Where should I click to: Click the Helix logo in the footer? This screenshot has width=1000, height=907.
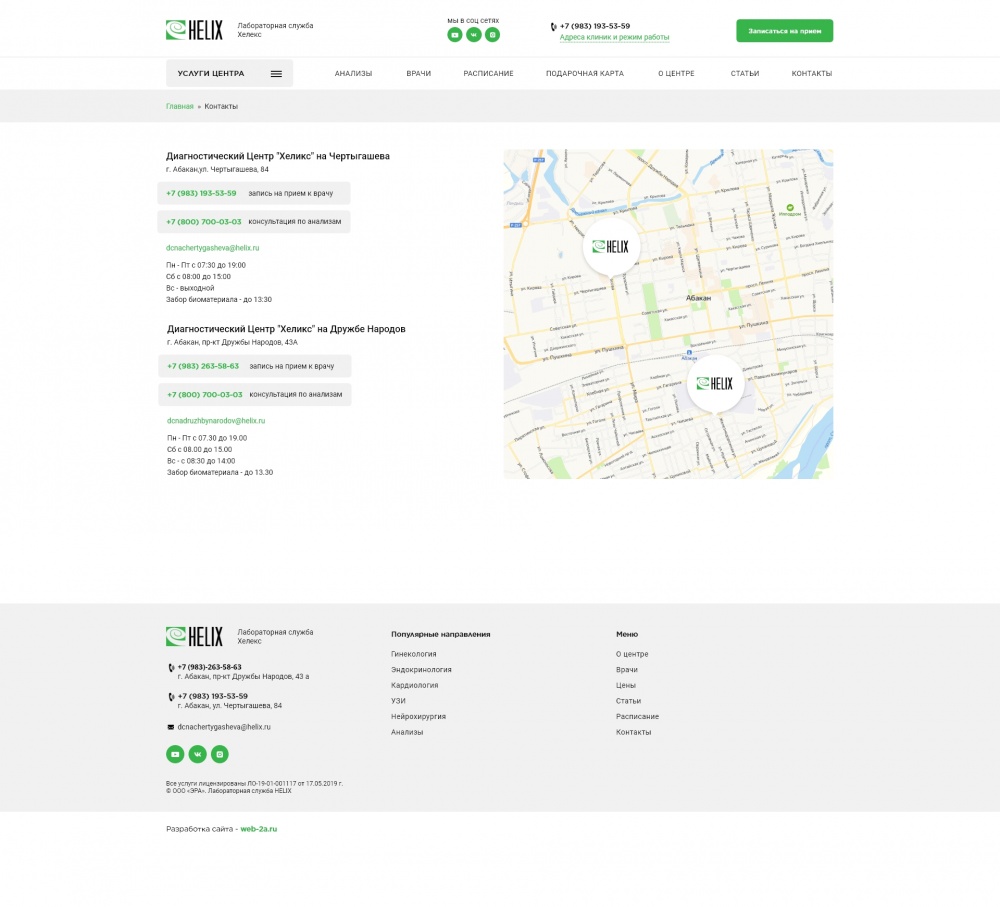pos(194,636)
